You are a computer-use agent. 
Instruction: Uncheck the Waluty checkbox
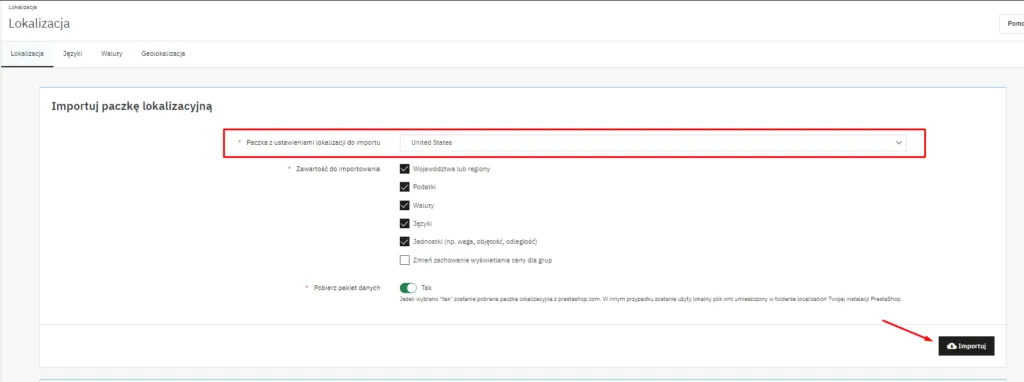pyautogui.click(x=404, y=205)
